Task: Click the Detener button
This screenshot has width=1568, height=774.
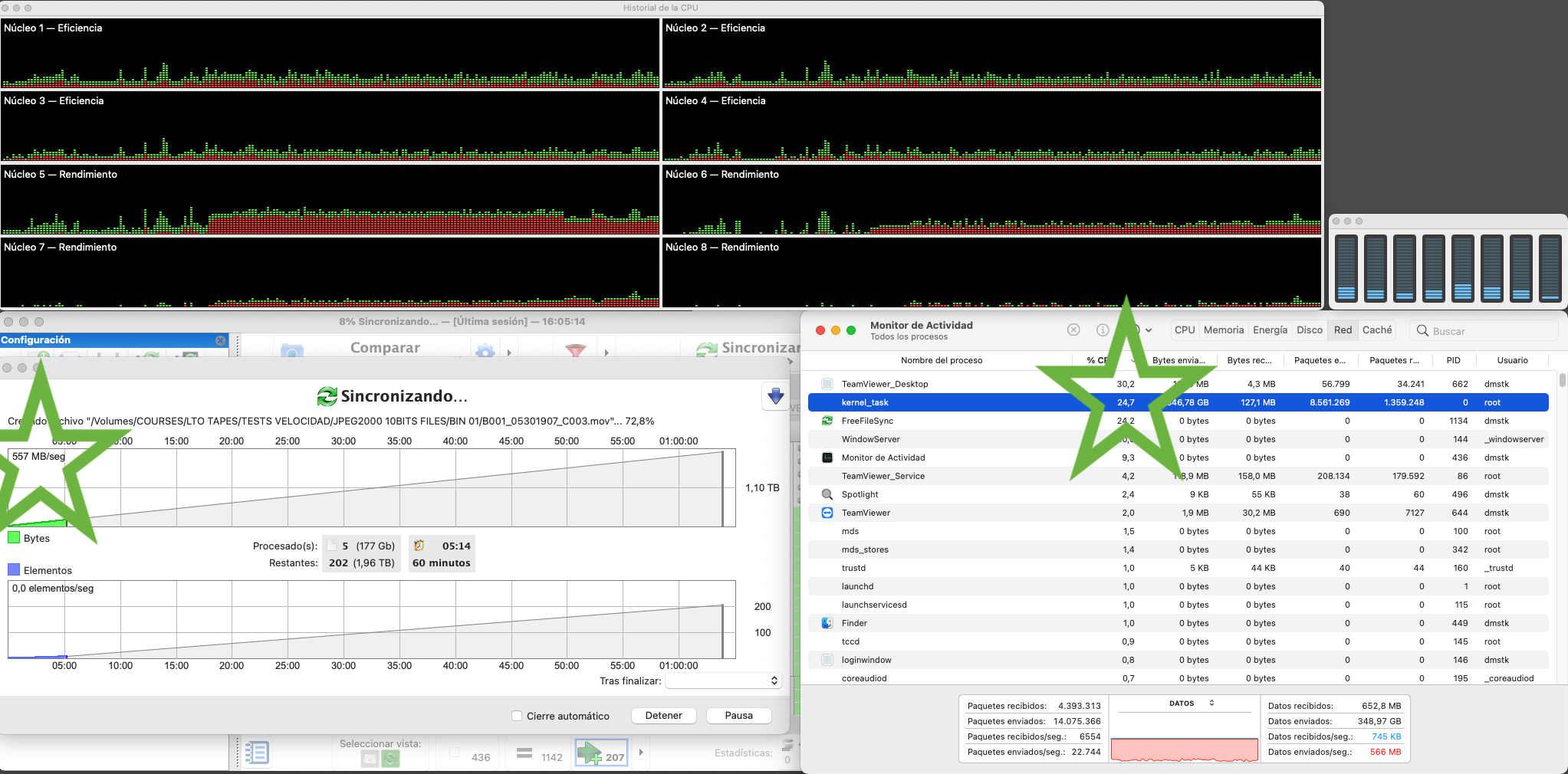Action: point(664,715)
